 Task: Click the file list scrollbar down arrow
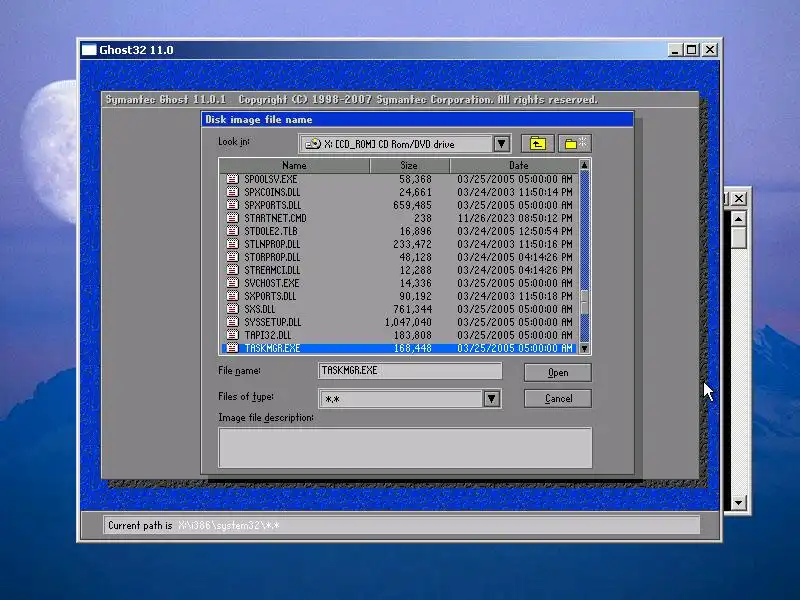(x=585, y=348)
